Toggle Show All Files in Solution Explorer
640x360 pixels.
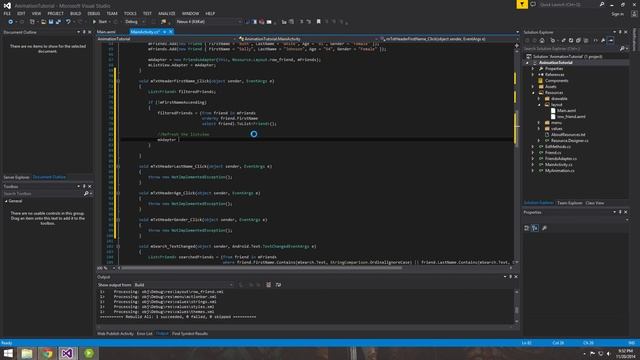pos(586,40)
